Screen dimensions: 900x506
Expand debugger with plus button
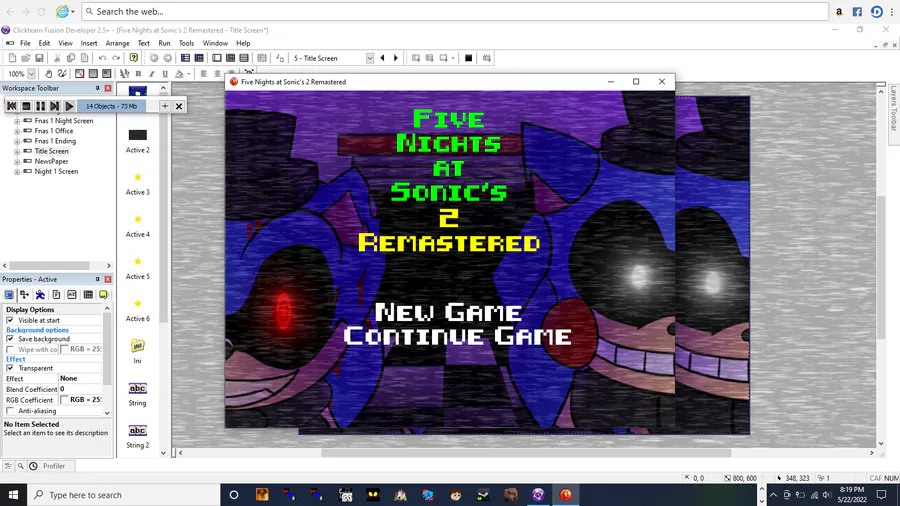[x=165, y=106]
